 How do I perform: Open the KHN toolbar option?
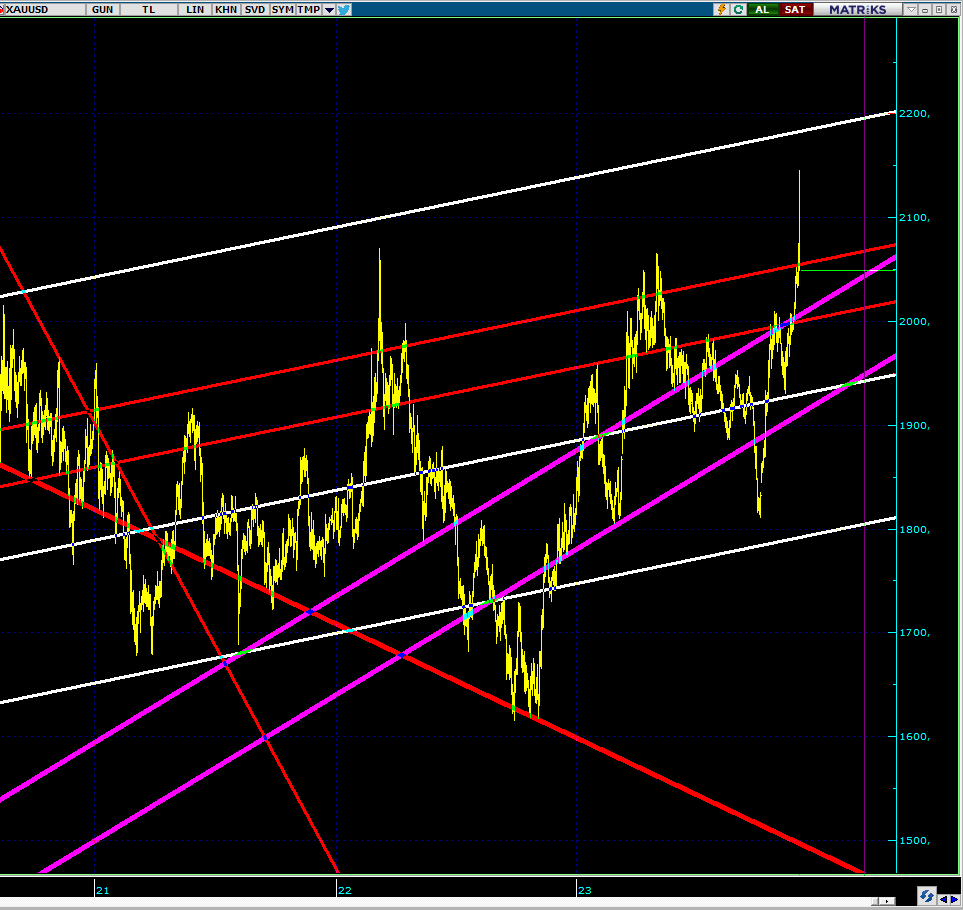[x=226, y=9]
